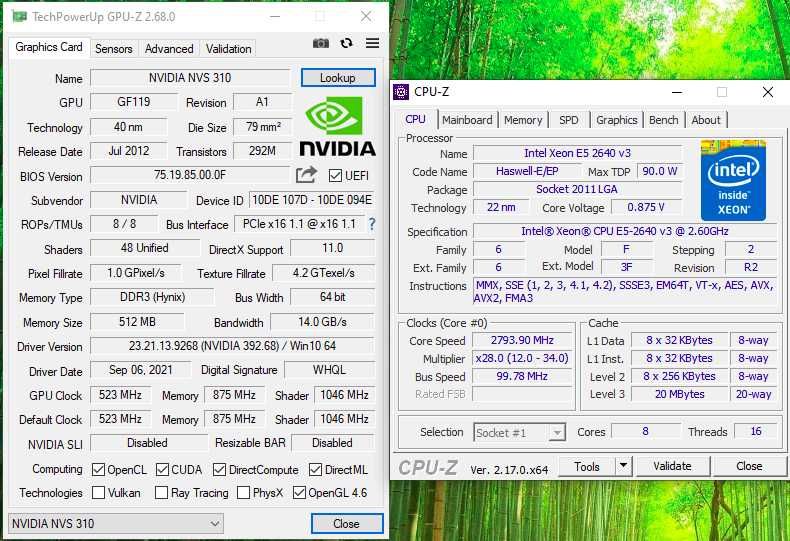Click the CPU name Intel Xeon E5 2640 v3
The image size is (790, 541).
point(577,153)
